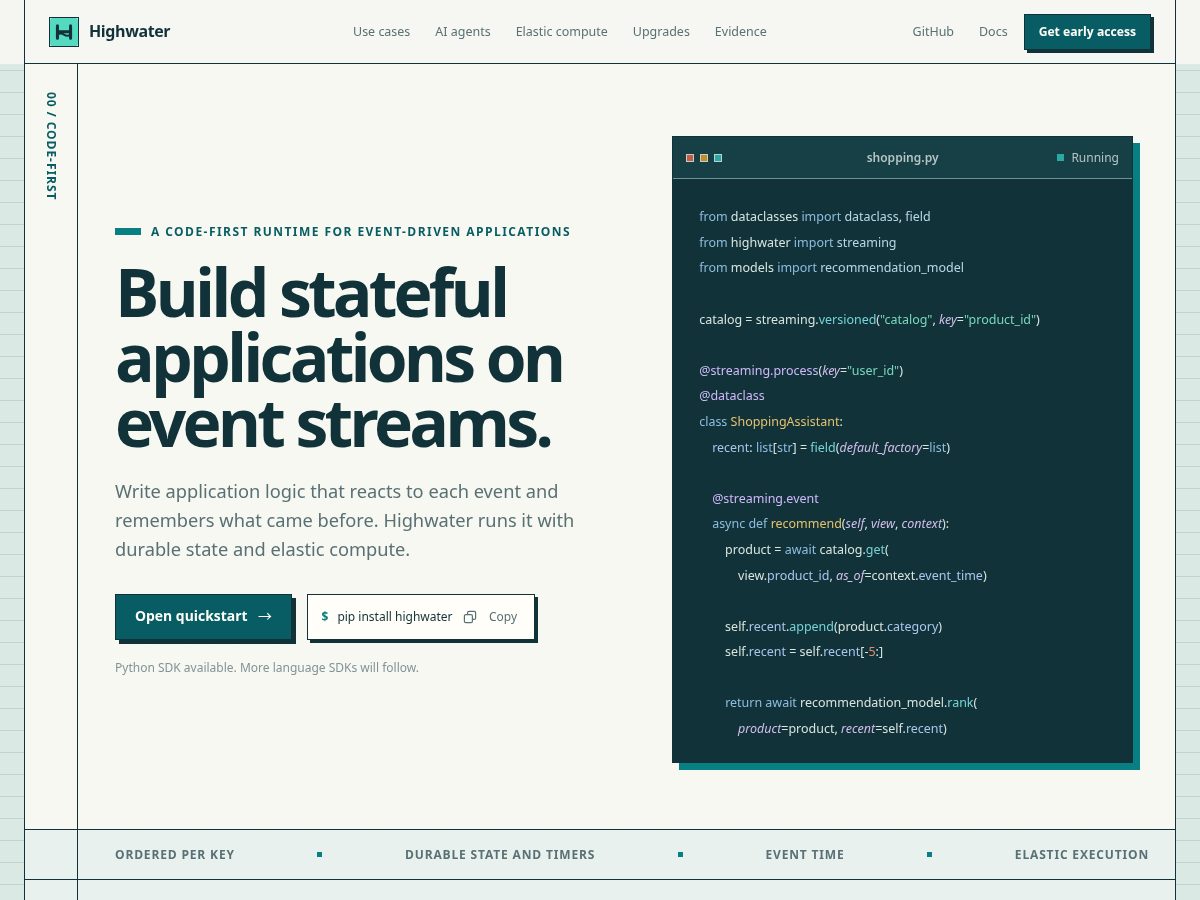Click the 'Build stateful' headline line
Viewport: 1200px width, 900px height.
click(x=312, y=294)
